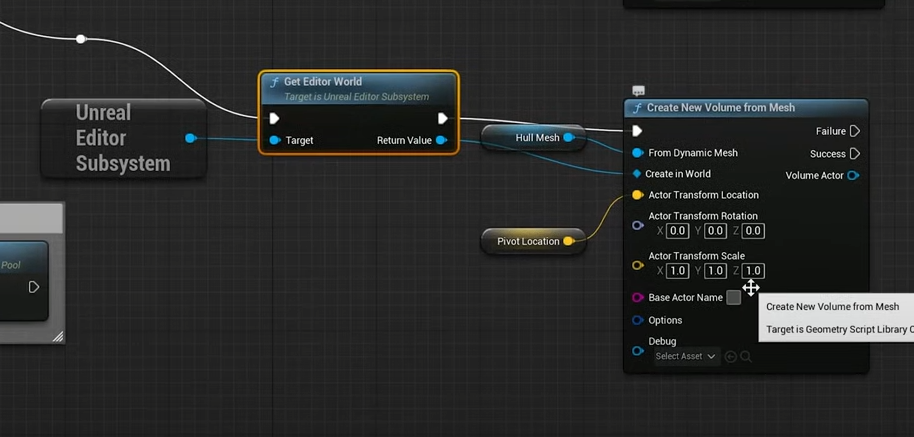The image size is (914, 437).
Task: Click the Base Actor Name pin
Action: pos(638,298)
